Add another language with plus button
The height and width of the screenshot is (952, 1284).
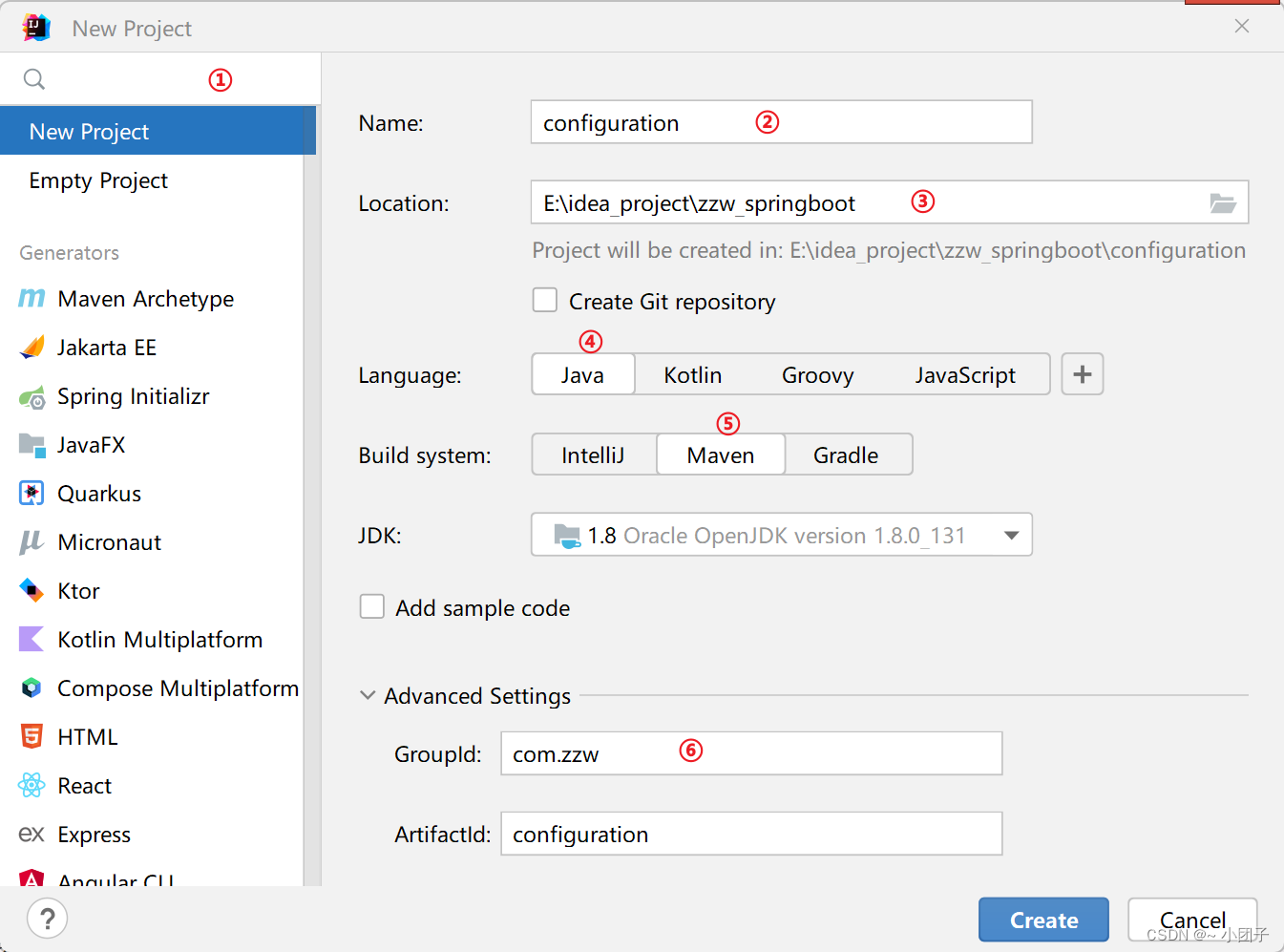click(1083, 374)
